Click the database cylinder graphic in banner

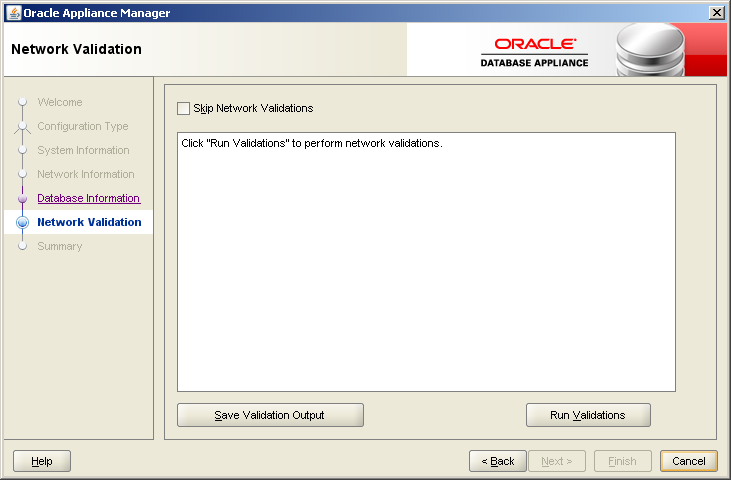[x=650, y=49]
